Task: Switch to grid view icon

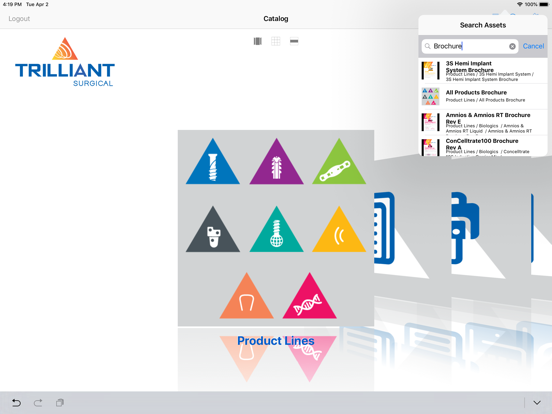Action: point(276,41)
